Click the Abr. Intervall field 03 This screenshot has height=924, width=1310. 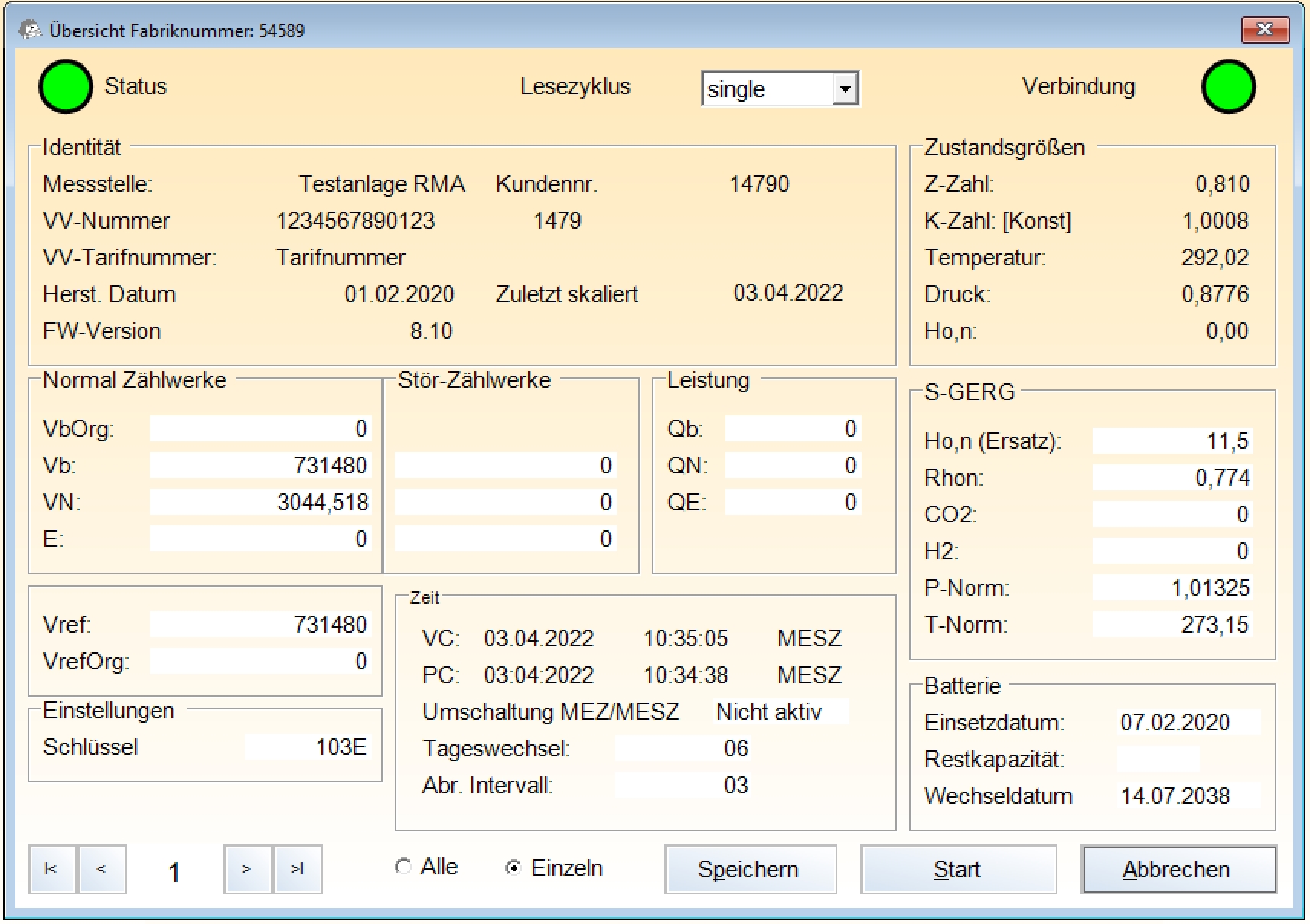pyautogui.click(x=683, y=785)
